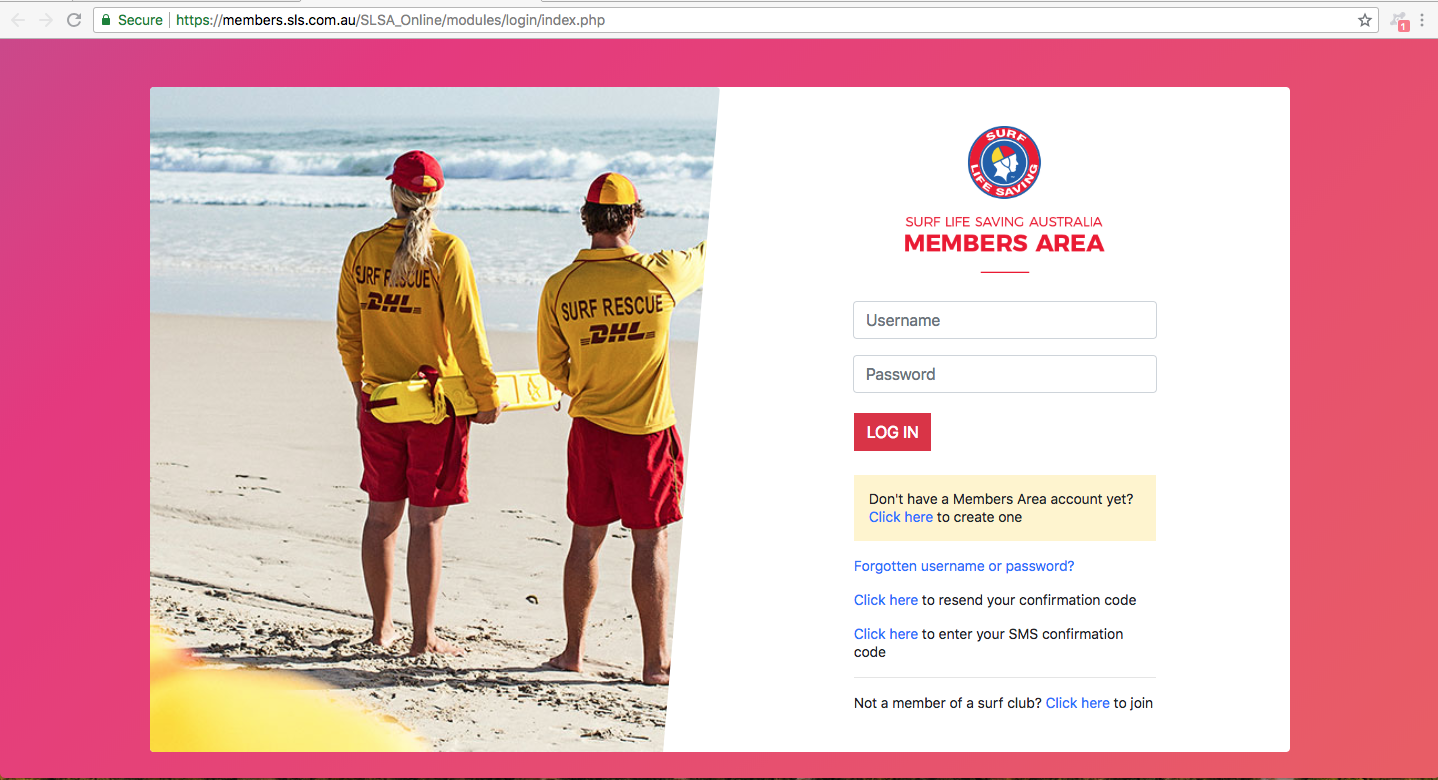This screenshot has width=1438, height=780.
Task: Reload the page with the refresh icon
Action: tap(73, 20)
